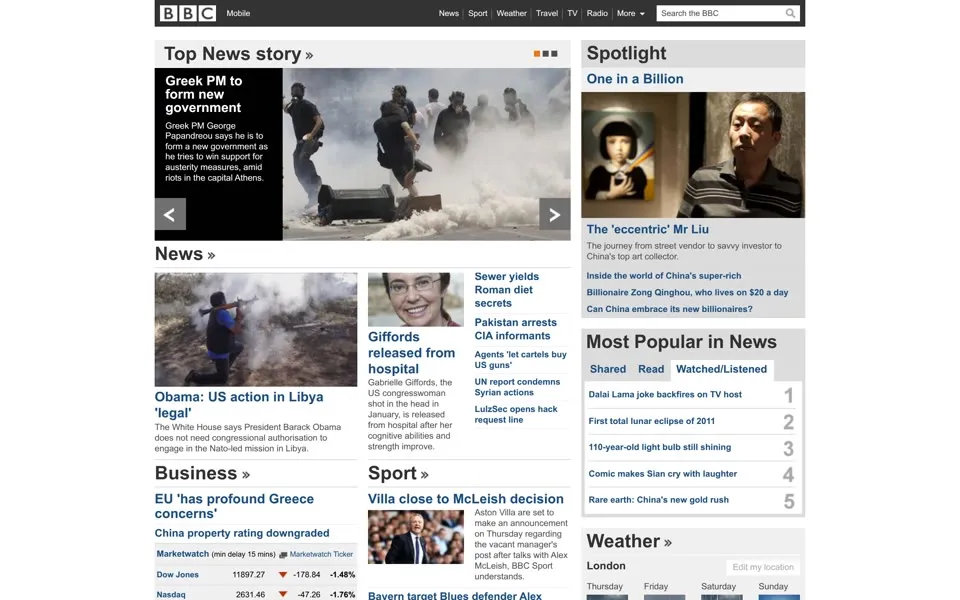
Task: Open "Inside the world of China's super-rich"
Action: pos(664,276)
